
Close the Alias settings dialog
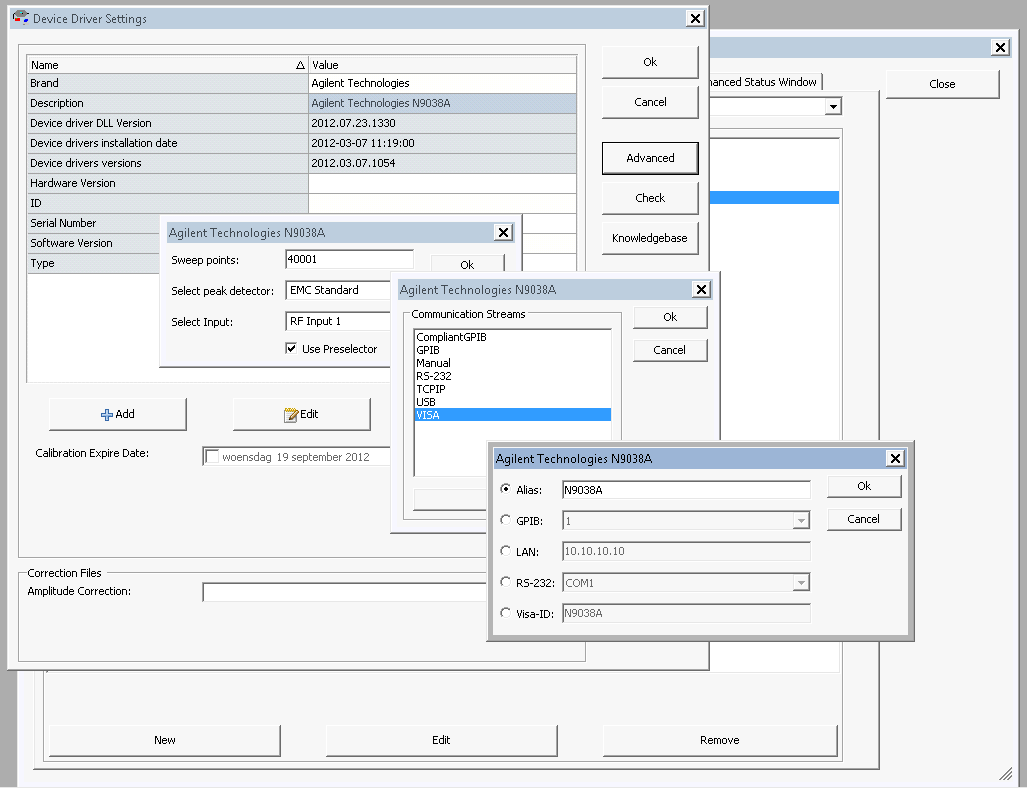click(x=895, y=458)
